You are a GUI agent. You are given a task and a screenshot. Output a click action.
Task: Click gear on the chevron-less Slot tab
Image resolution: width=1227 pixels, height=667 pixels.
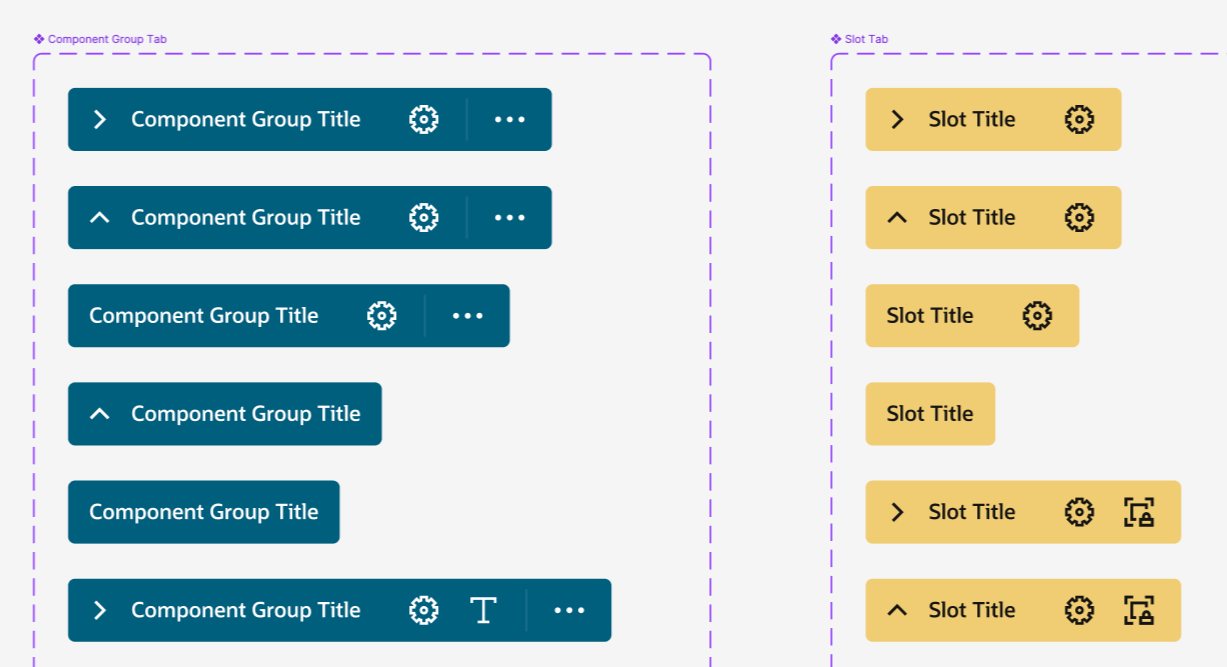(1037, 315)
